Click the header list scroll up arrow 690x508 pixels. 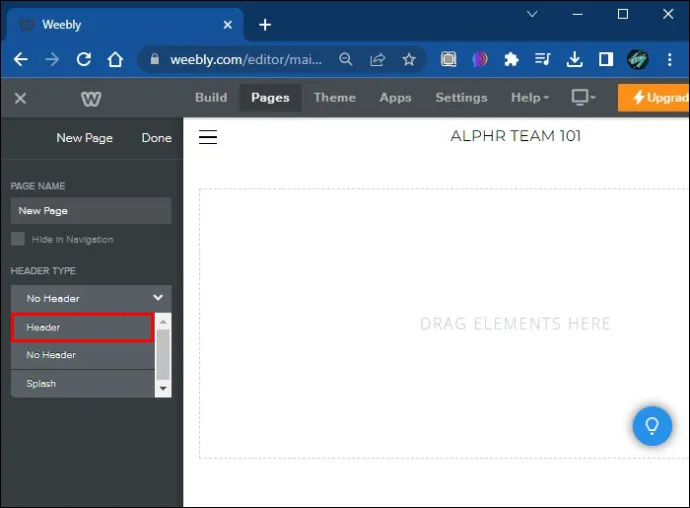pyautogui.click(x=163, y=322)
